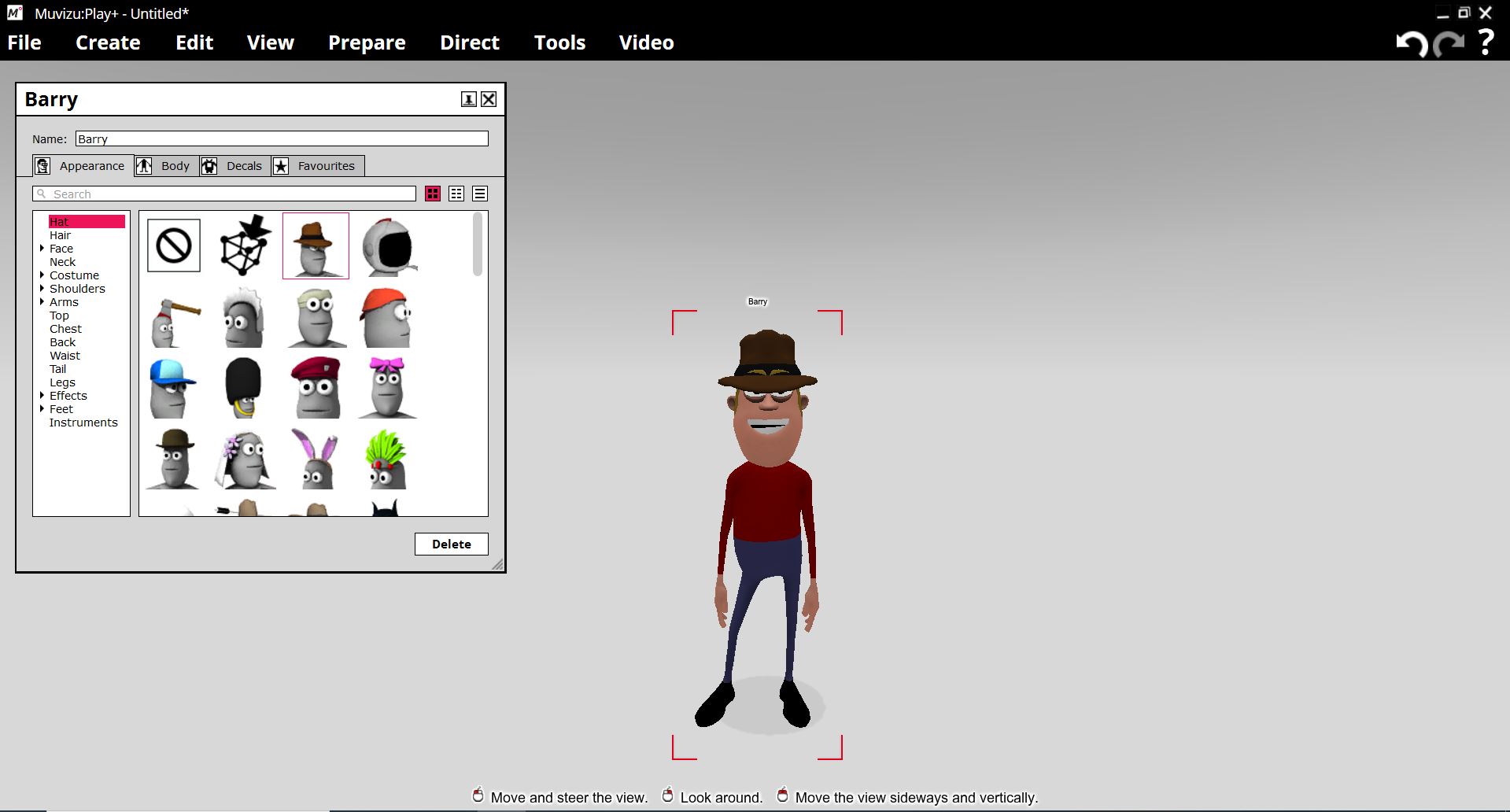Click the search magnifier icon
The image size is (1510, 812).
pyautogui.click(x=42, y=194)
